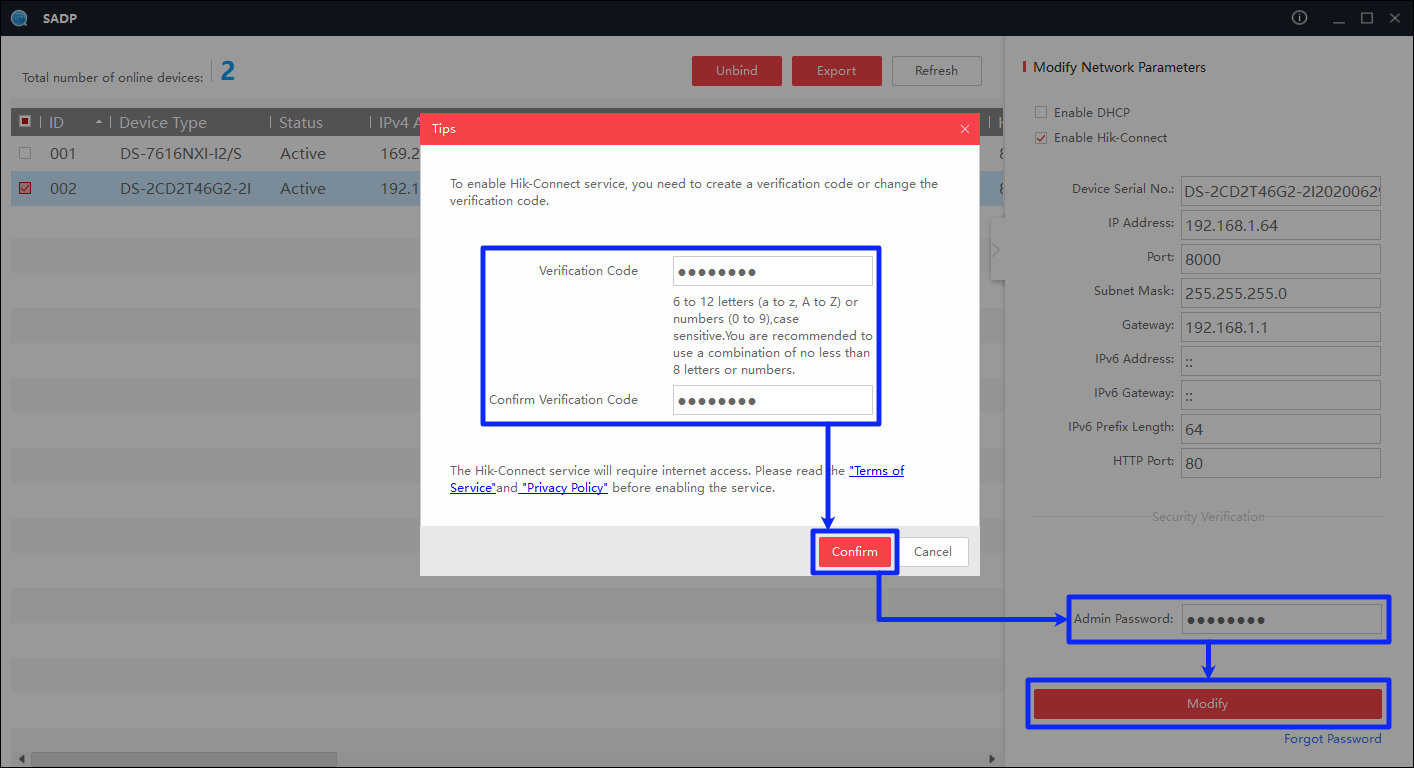The image size is (1414, 768).
Task: Check the box for device 001
Action: pos(25,153)
